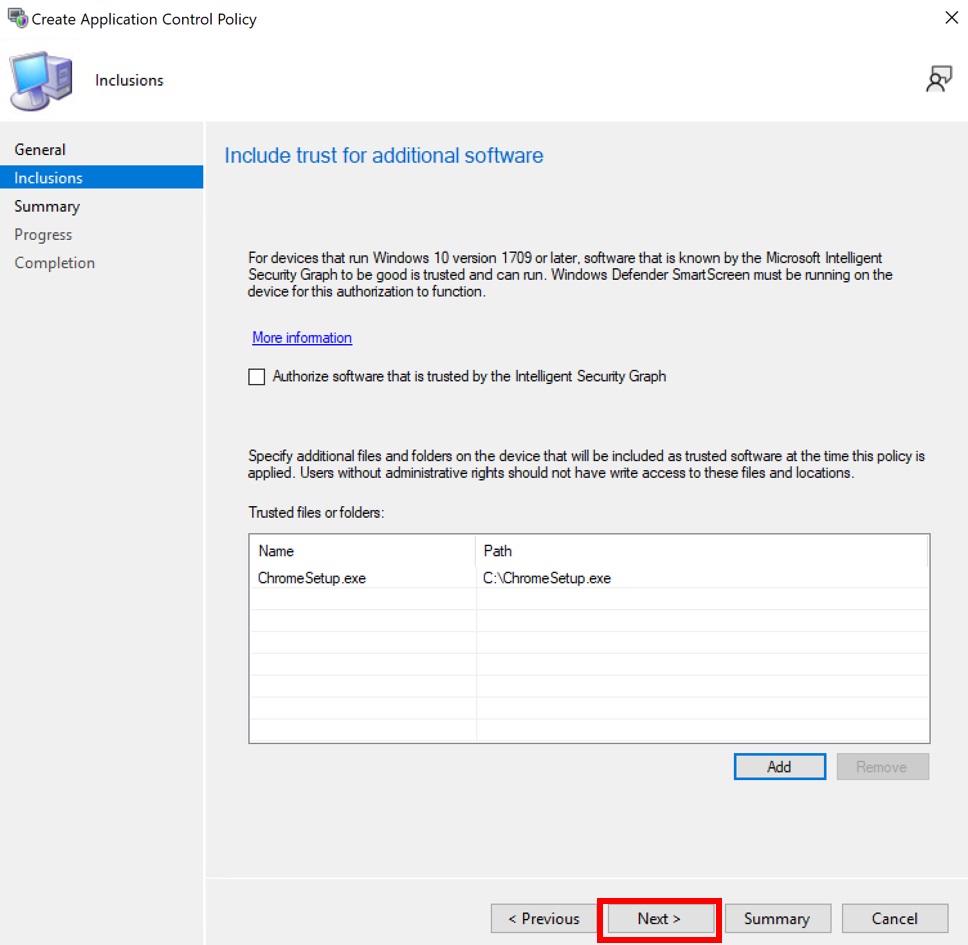Select the ChromeSetup.exe entry in the list

pyautogui.click(x=312, y=578)
